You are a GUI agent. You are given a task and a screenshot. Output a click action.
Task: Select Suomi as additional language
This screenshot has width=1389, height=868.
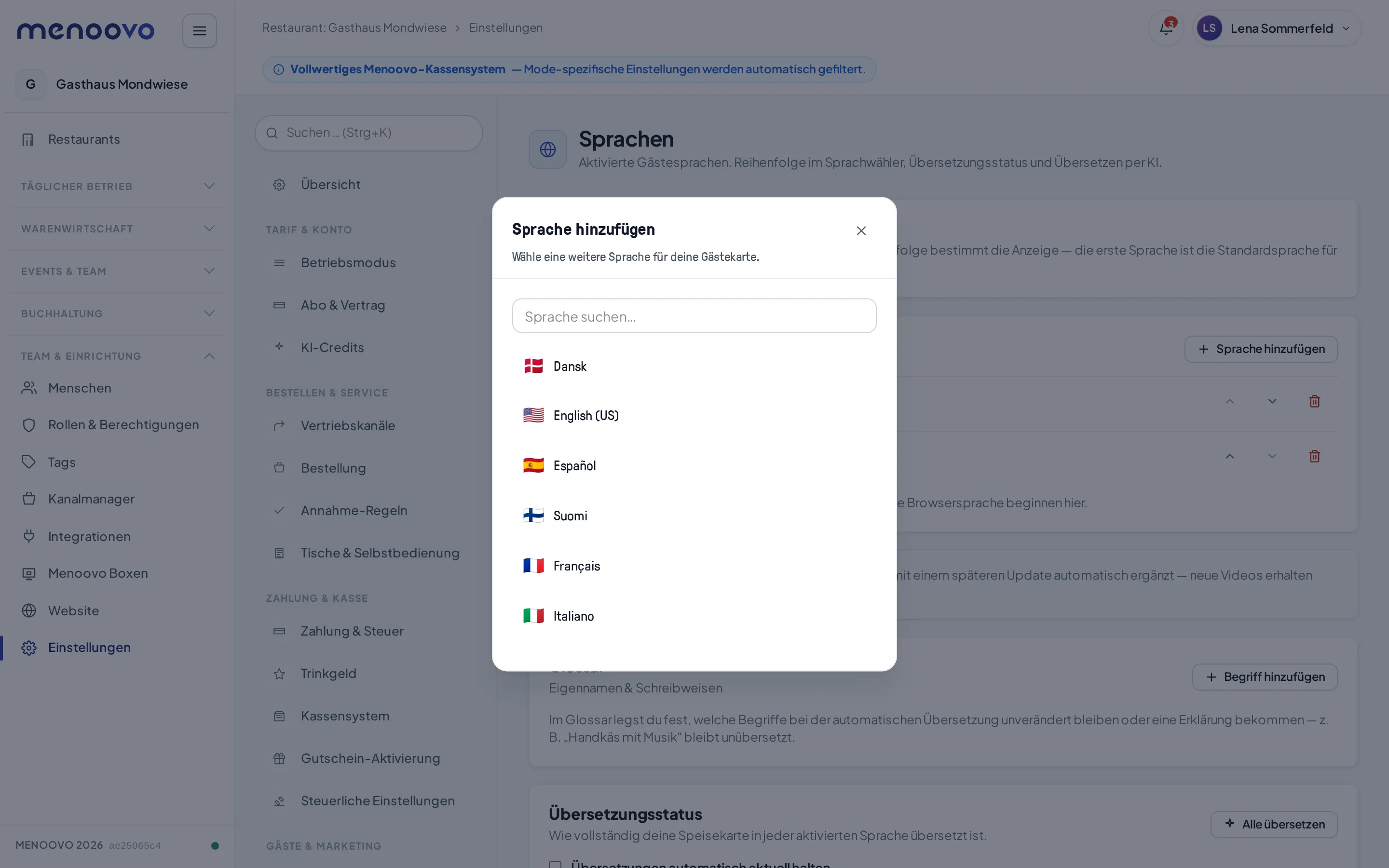coord(694,515)
